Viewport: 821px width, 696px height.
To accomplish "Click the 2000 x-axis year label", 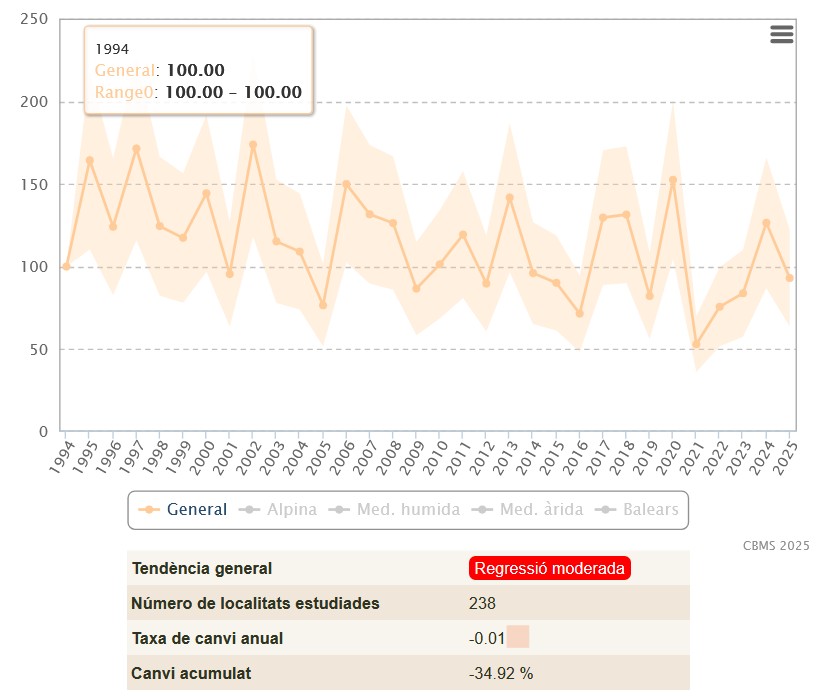I will [202, 458].
